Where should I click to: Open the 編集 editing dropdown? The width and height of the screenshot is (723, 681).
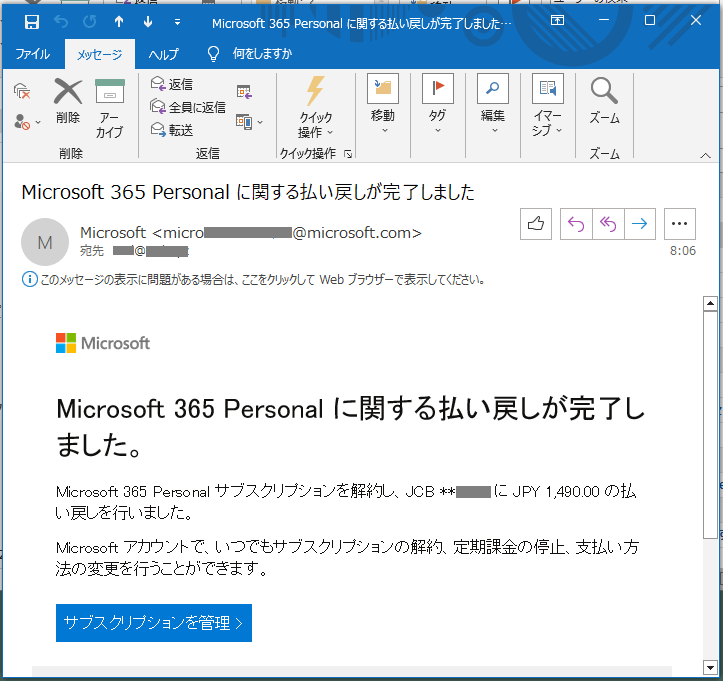[x=493, y=104]
